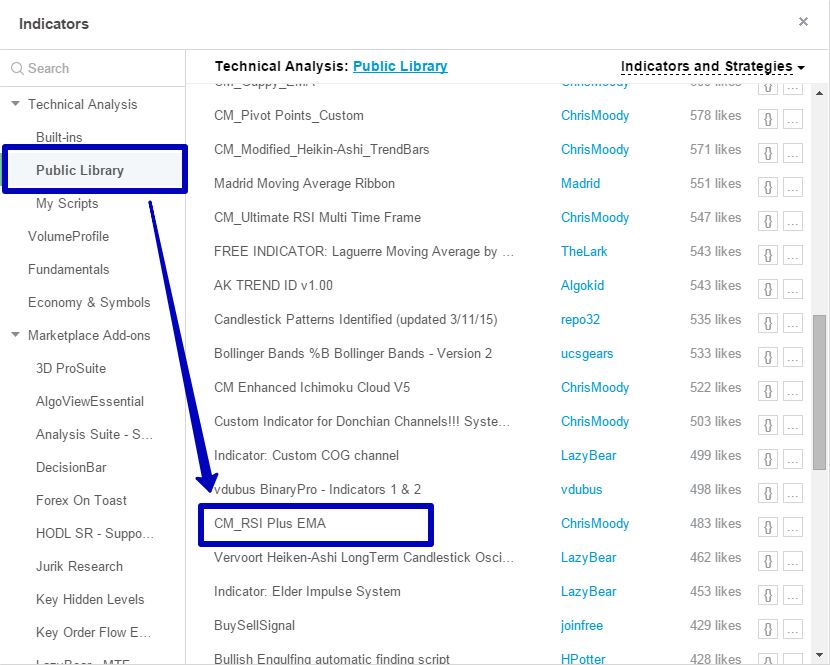Open My Scripts category
This screenshot has width=830, height=665.
pos(67,203)
